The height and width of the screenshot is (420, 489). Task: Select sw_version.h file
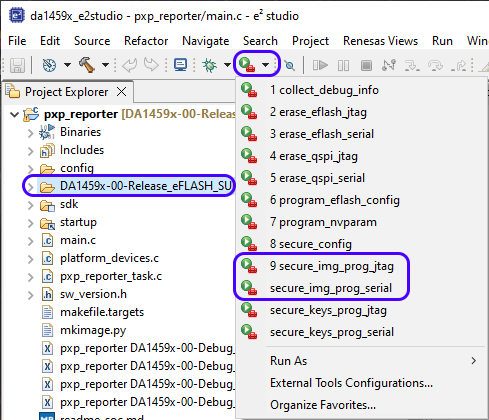point(93,294)
